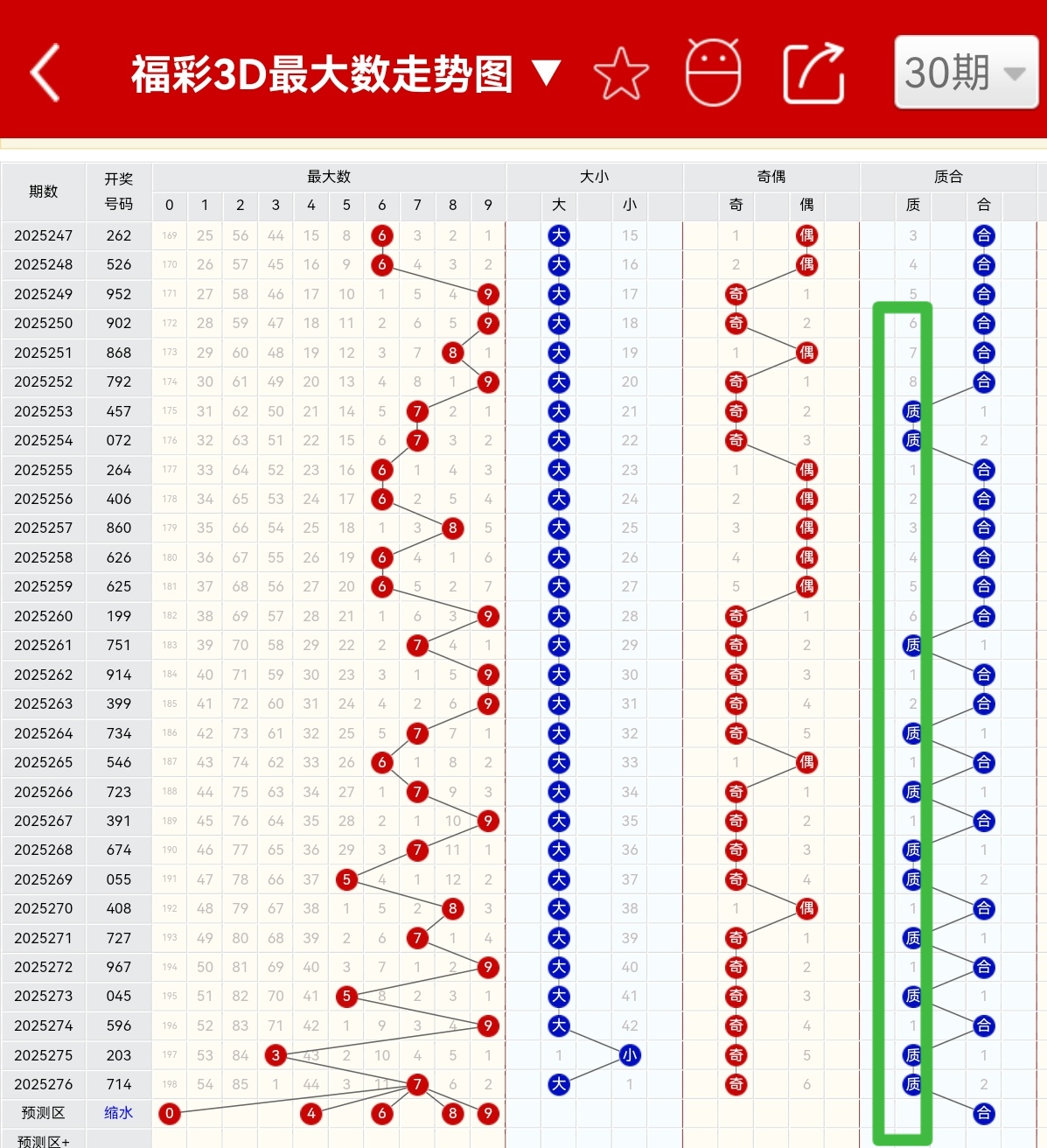Tap the 合 sub-column header
Viewport: 1047px width, 1148px height.
coord(984,205)
